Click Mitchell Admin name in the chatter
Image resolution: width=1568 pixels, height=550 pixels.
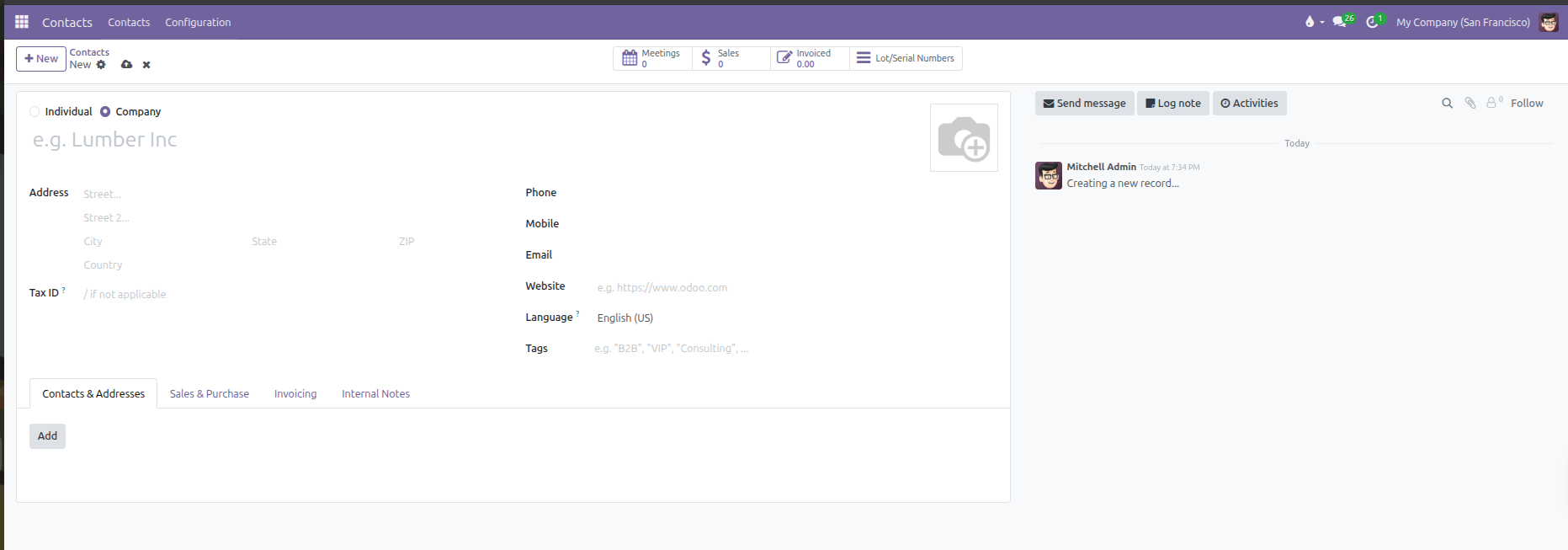pos(1101,167)
